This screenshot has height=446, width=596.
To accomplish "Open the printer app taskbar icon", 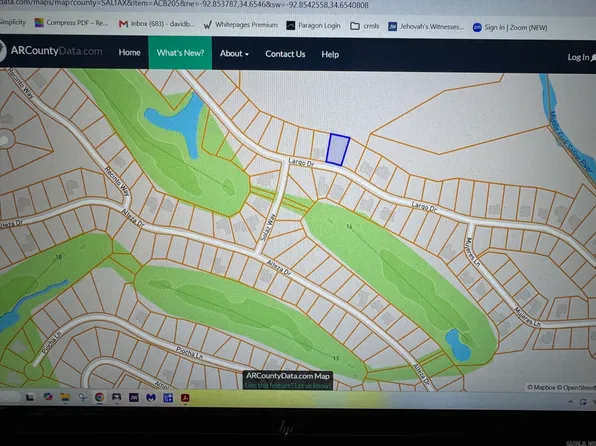I will click(116, 397).
